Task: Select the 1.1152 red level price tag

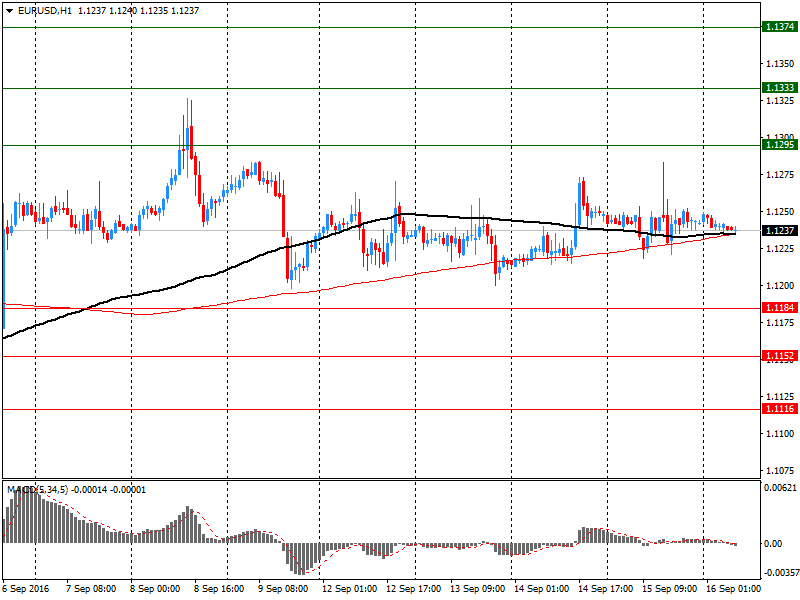Action: [x=780, y=356]
